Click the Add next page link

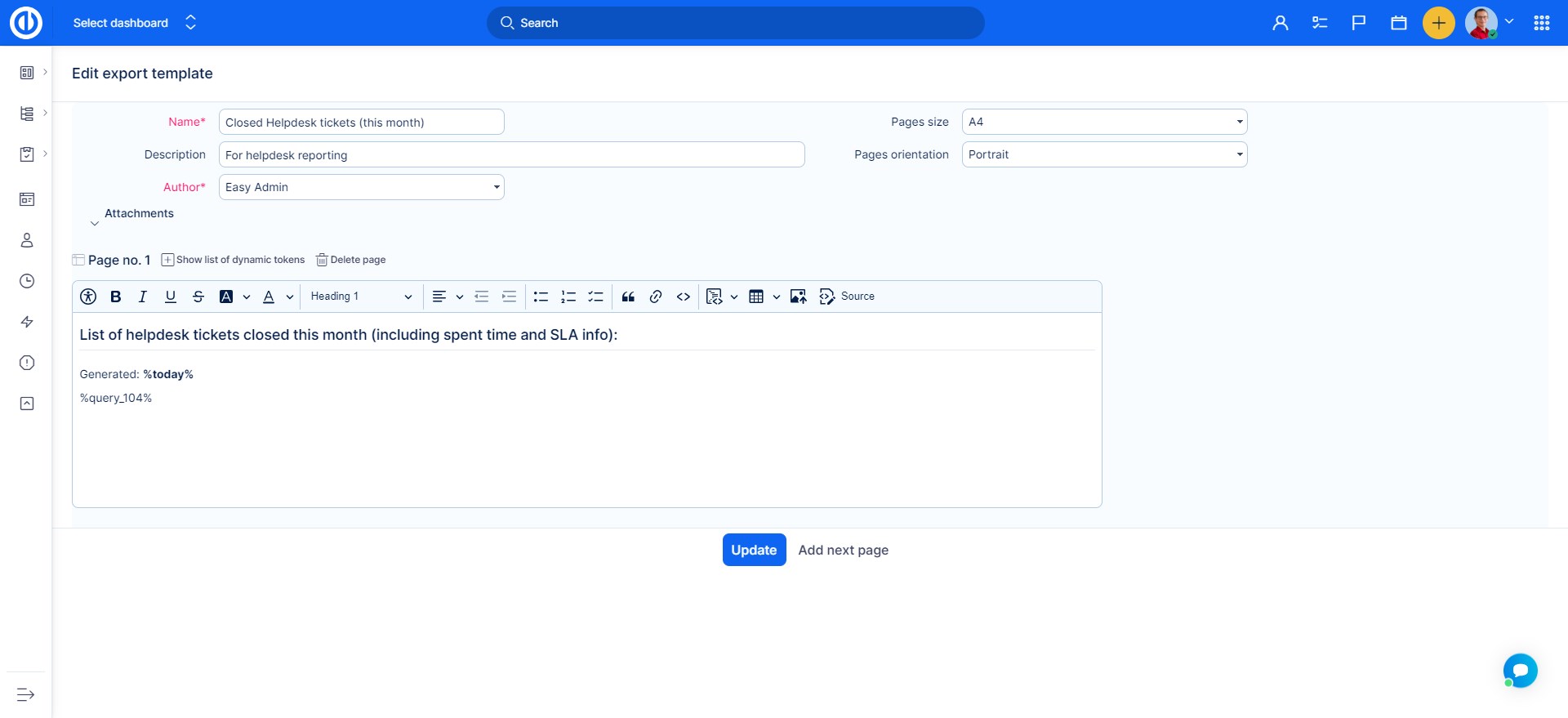point(843,550)
